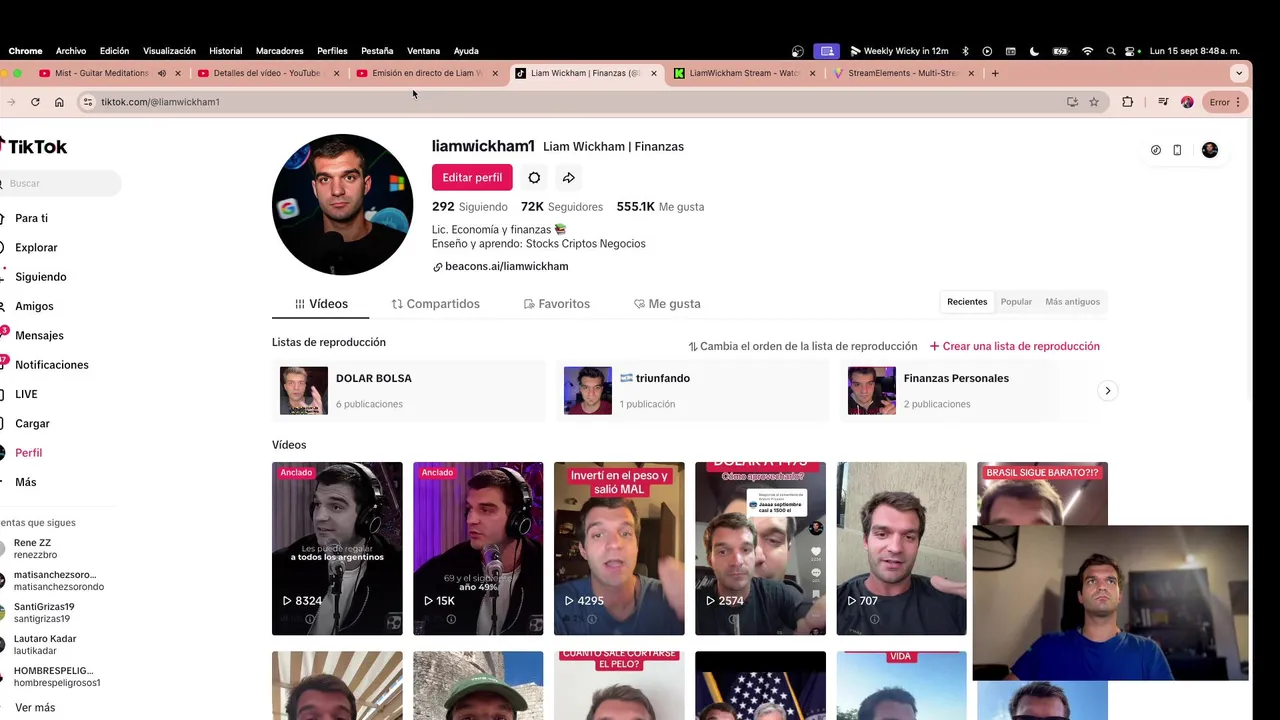This screenshot has height=720, width=1280.
Task: Open Notificaciones in sidebar
Action: pos(51,365)
